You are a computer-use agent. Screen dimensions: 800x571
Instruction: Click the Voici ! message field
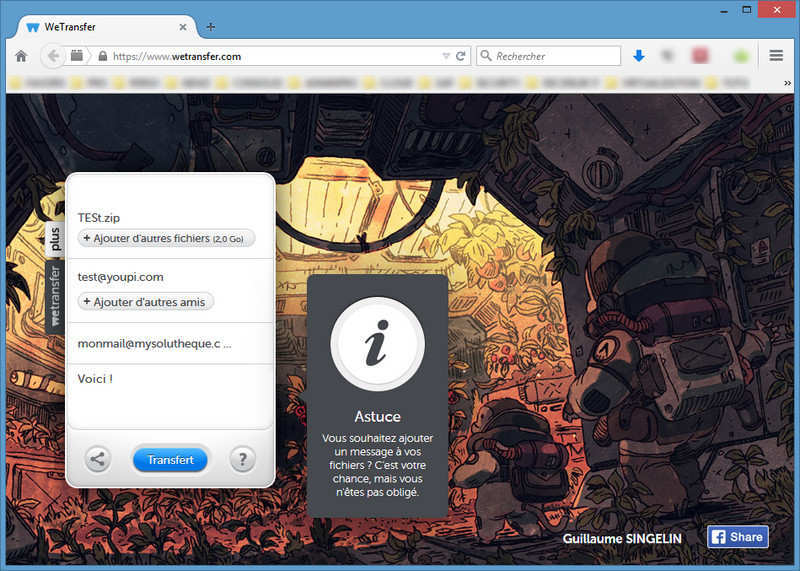tap(170, 397)
